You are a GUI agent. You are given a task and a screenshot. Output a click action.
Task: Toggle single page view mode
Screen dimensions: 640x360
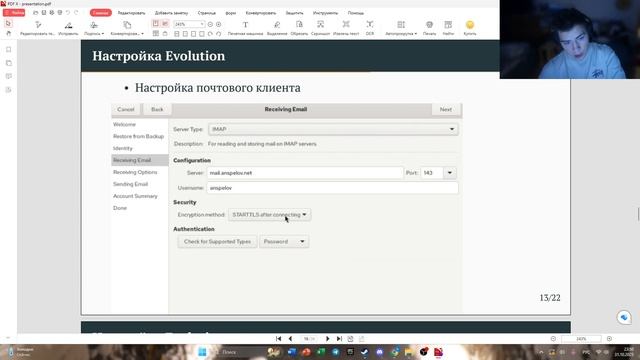pos(156,24)
